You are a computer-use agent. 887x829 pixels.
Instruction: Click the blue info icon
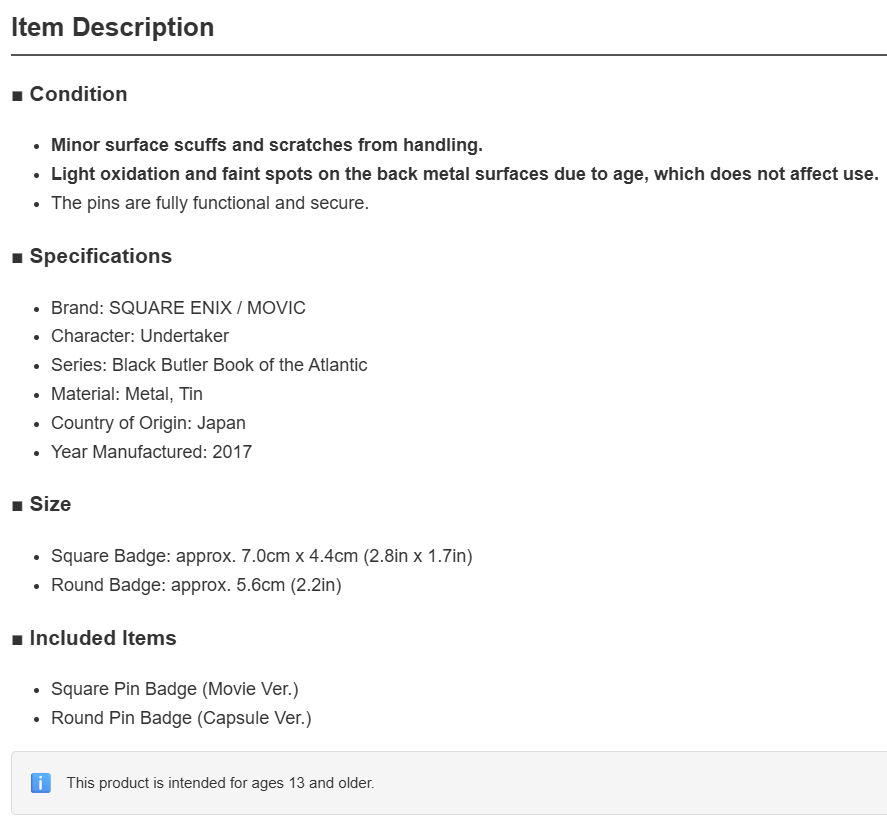click(41, 783)
